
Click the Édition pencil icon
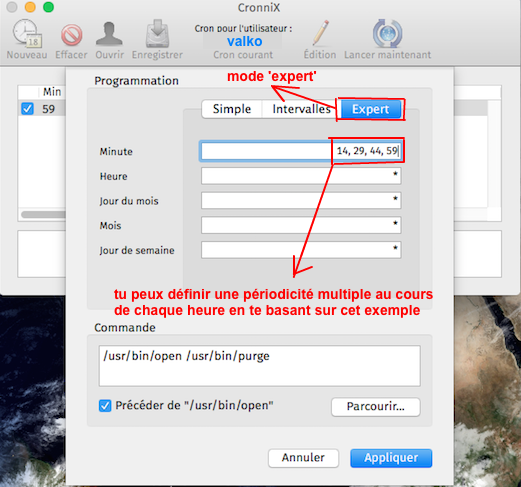tap(320, 33)
